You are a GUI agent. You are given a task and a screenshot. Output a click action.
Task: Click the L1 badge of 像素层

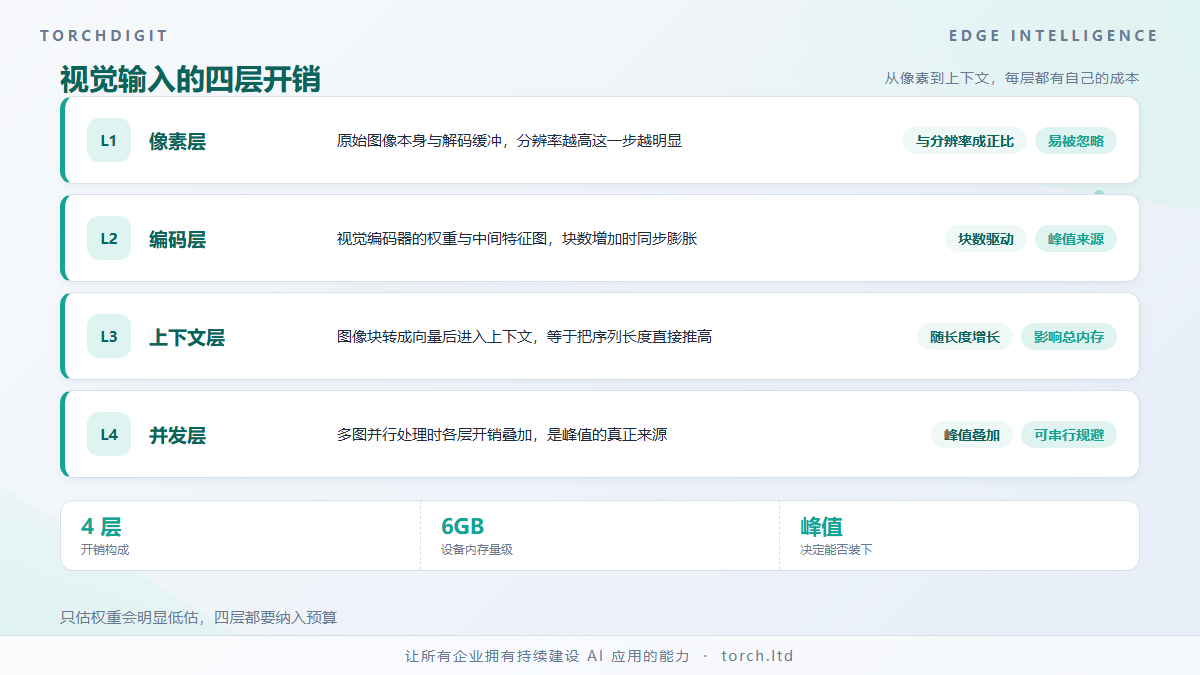[x=109, y=141]
